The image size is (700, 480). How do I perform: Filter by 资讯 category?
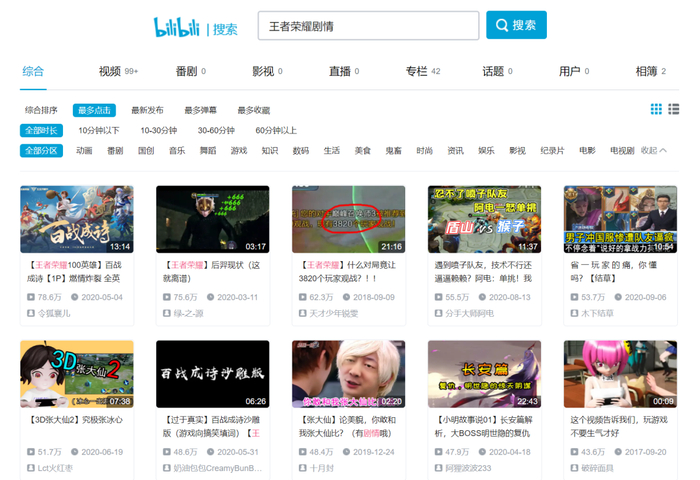[455, 150]
